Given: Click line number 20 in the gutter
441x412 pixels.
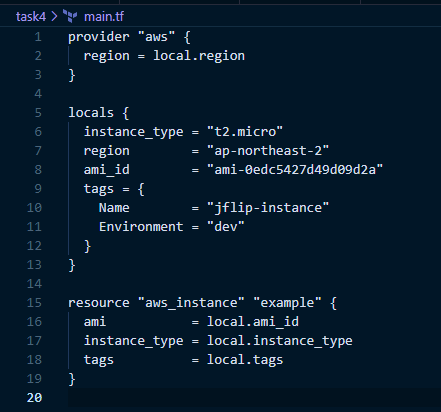Looking at the screenshot, I should pos(34,398).
